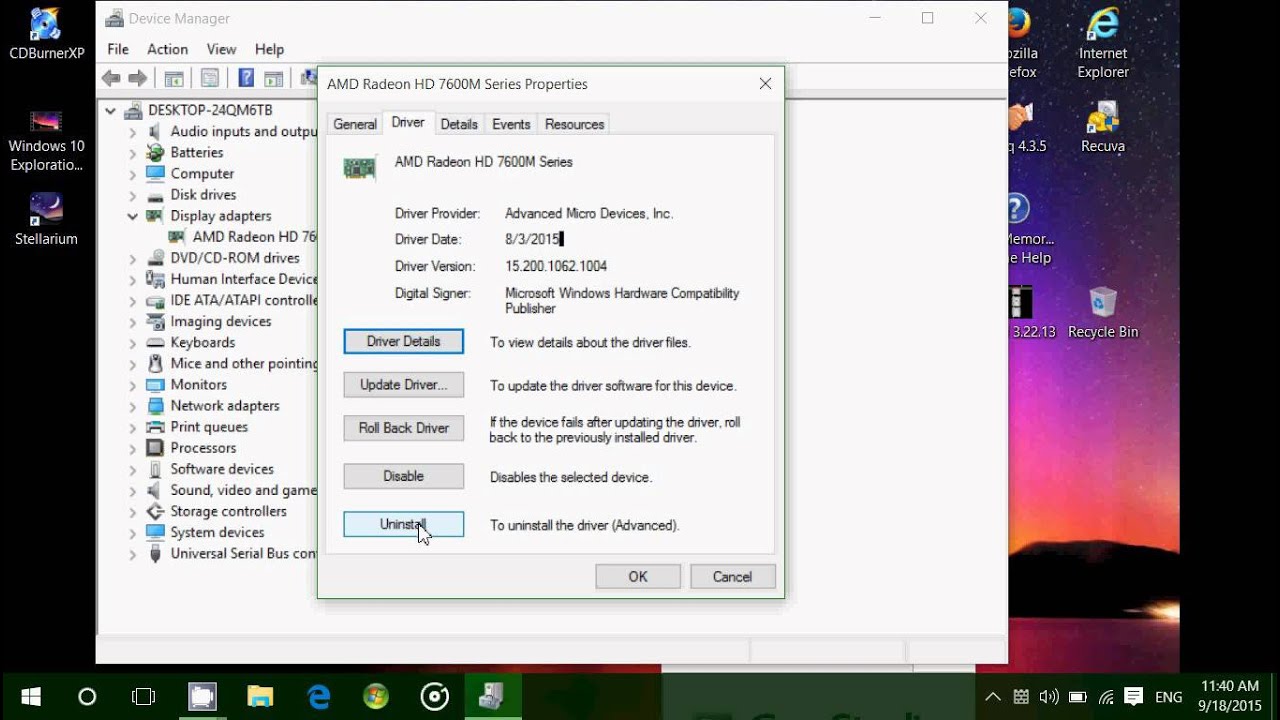Show hidden system tray icons chevron
Viewport: 1280px width, 720px height.
pos(992,697)
